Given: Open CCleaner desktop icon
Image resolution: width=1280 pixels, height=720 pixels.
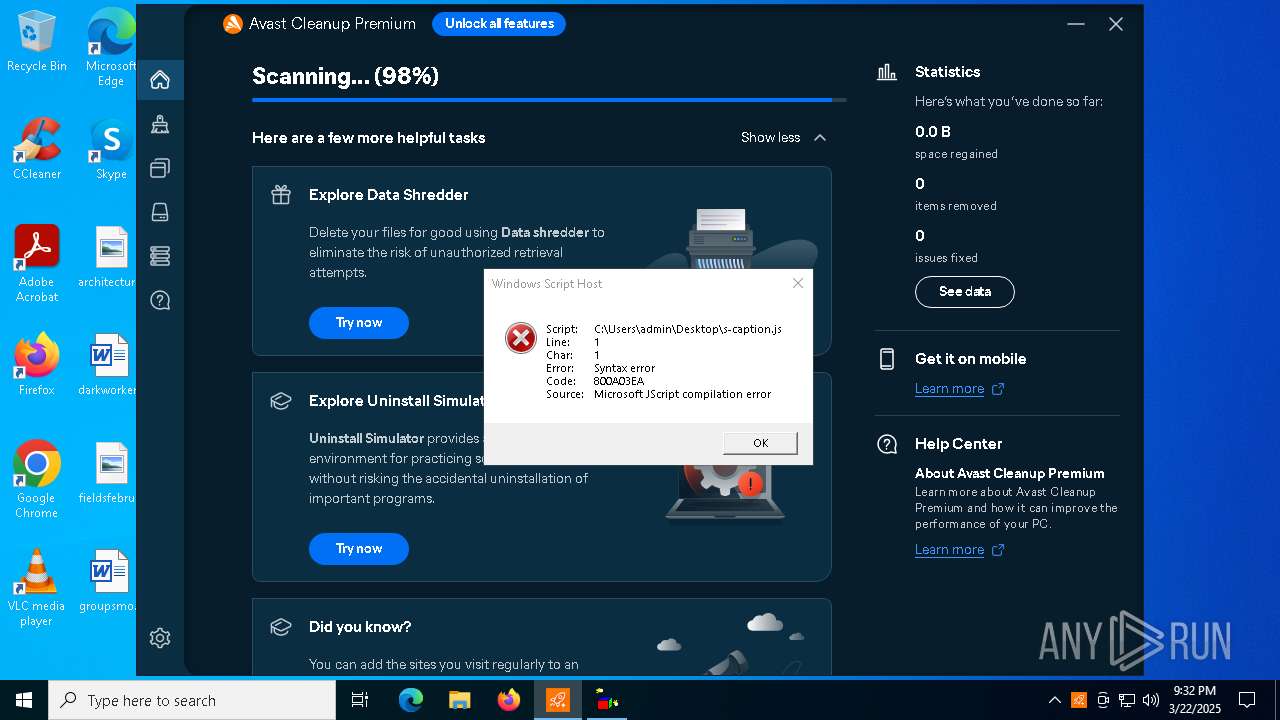Looking at the screenshot, I should pyautogui.click(x=37, y=150).
